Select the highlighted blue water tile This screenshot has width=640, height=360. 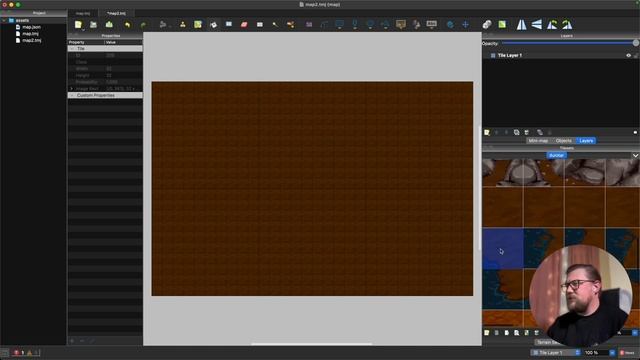point(503,249)
